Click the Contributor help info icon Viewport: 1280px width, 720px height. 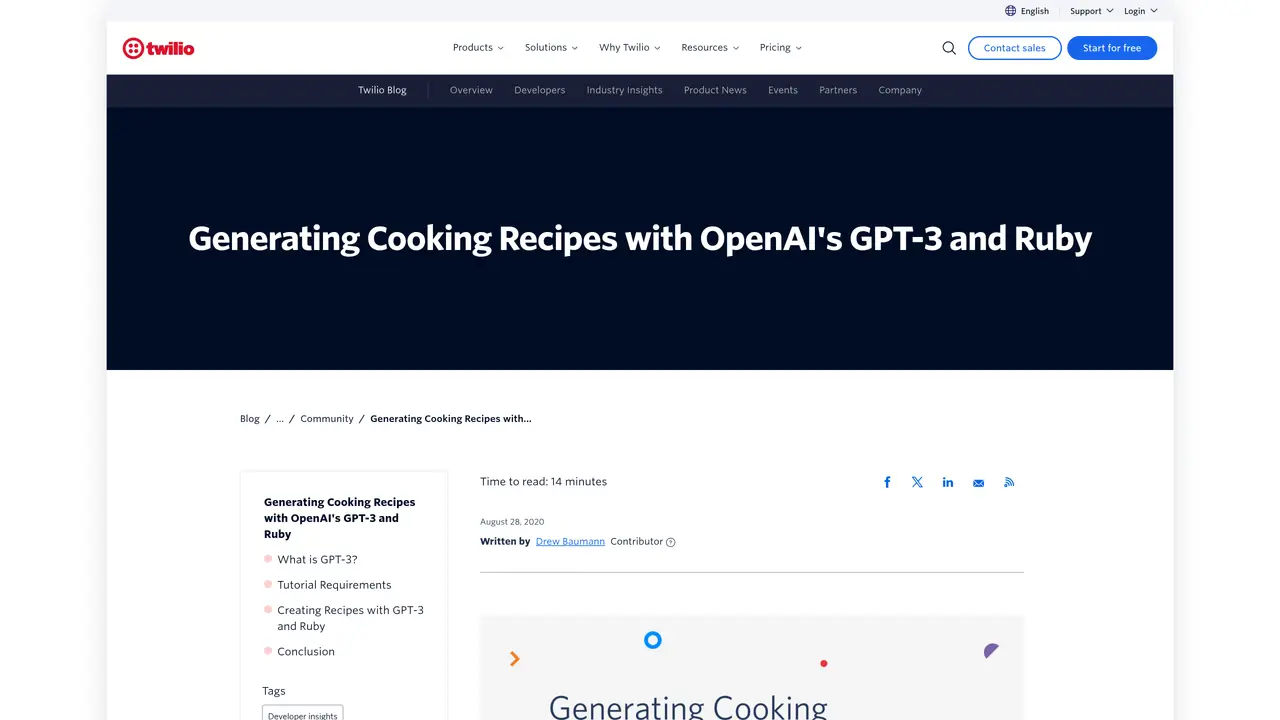point(671,542)
